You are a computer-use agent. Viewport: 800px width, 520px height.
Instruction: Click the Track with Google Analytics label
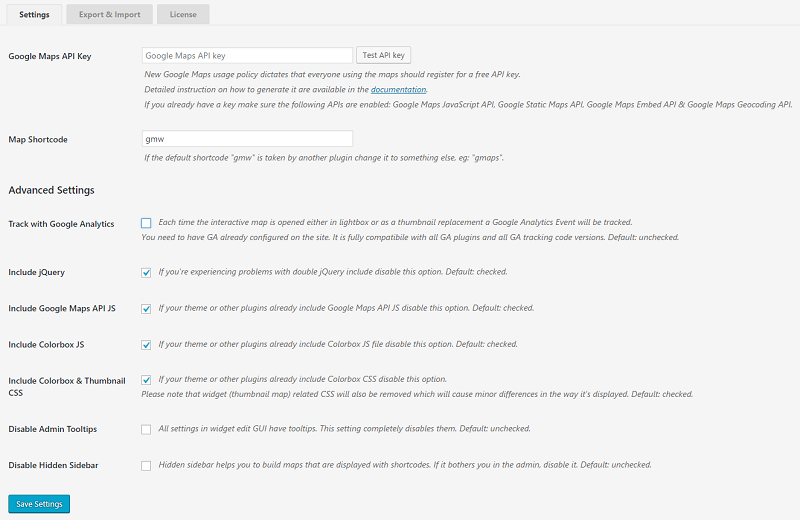[x=61, y=224]
